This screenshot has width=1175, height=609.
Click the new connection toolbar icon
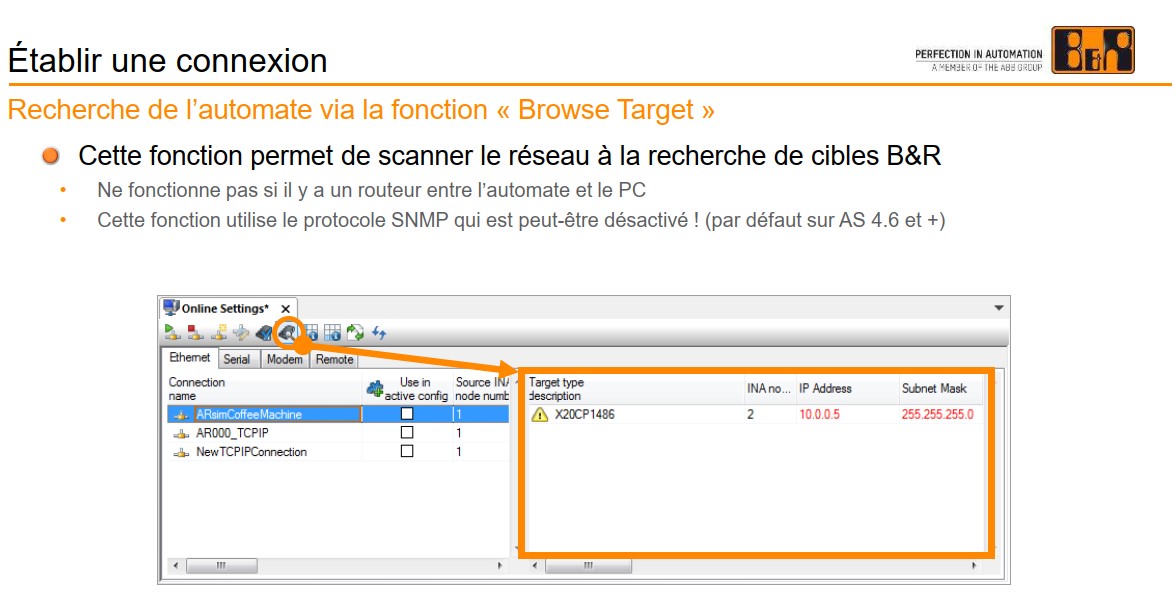[219, 332]
